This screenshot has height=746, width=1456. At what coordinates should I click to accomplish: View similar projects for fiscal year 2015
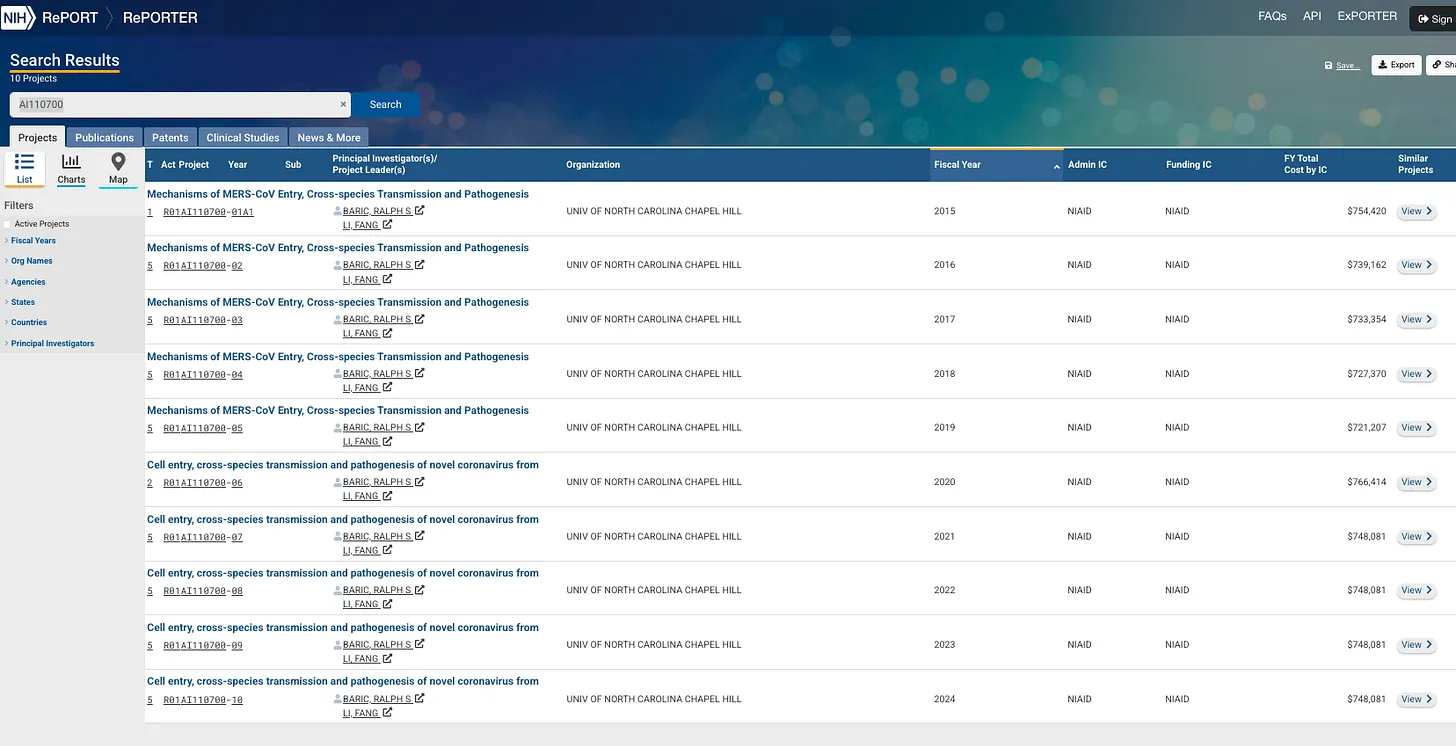coord(1416,211)
